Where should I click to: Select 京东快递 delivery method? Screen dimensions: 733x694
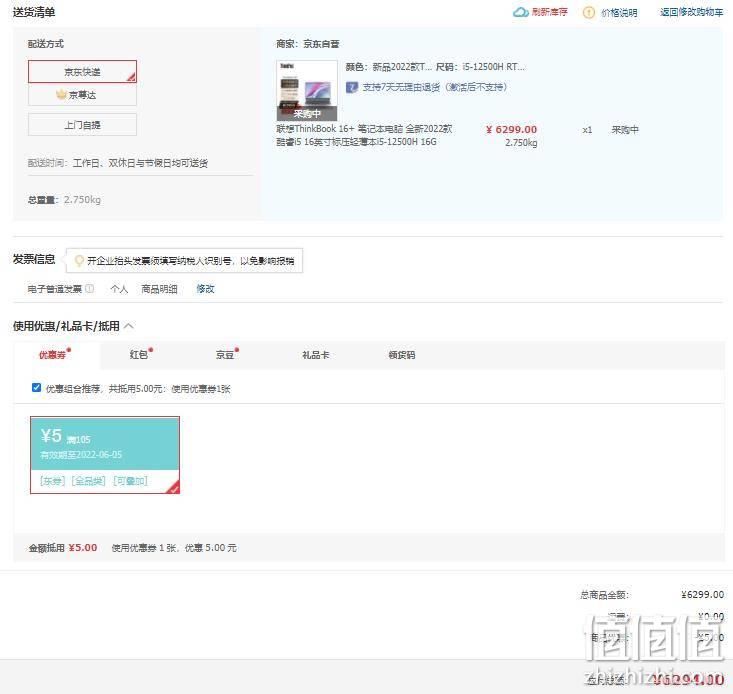click(82, 72)
